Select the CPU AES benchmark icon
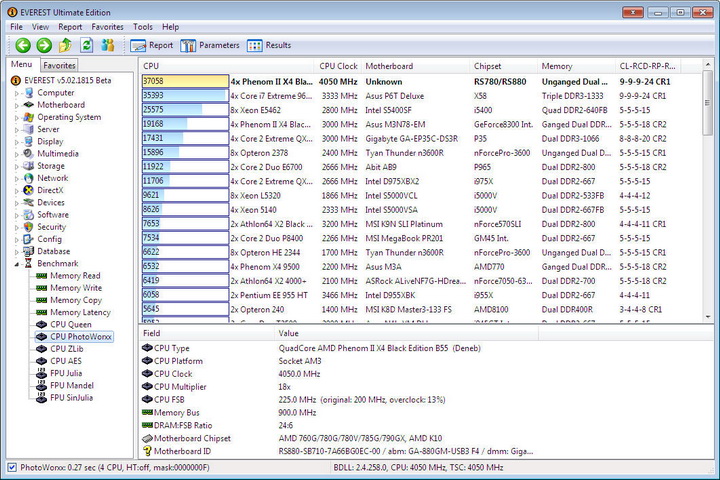The height and width of the screenshot is (480, 720). point(42,361)
